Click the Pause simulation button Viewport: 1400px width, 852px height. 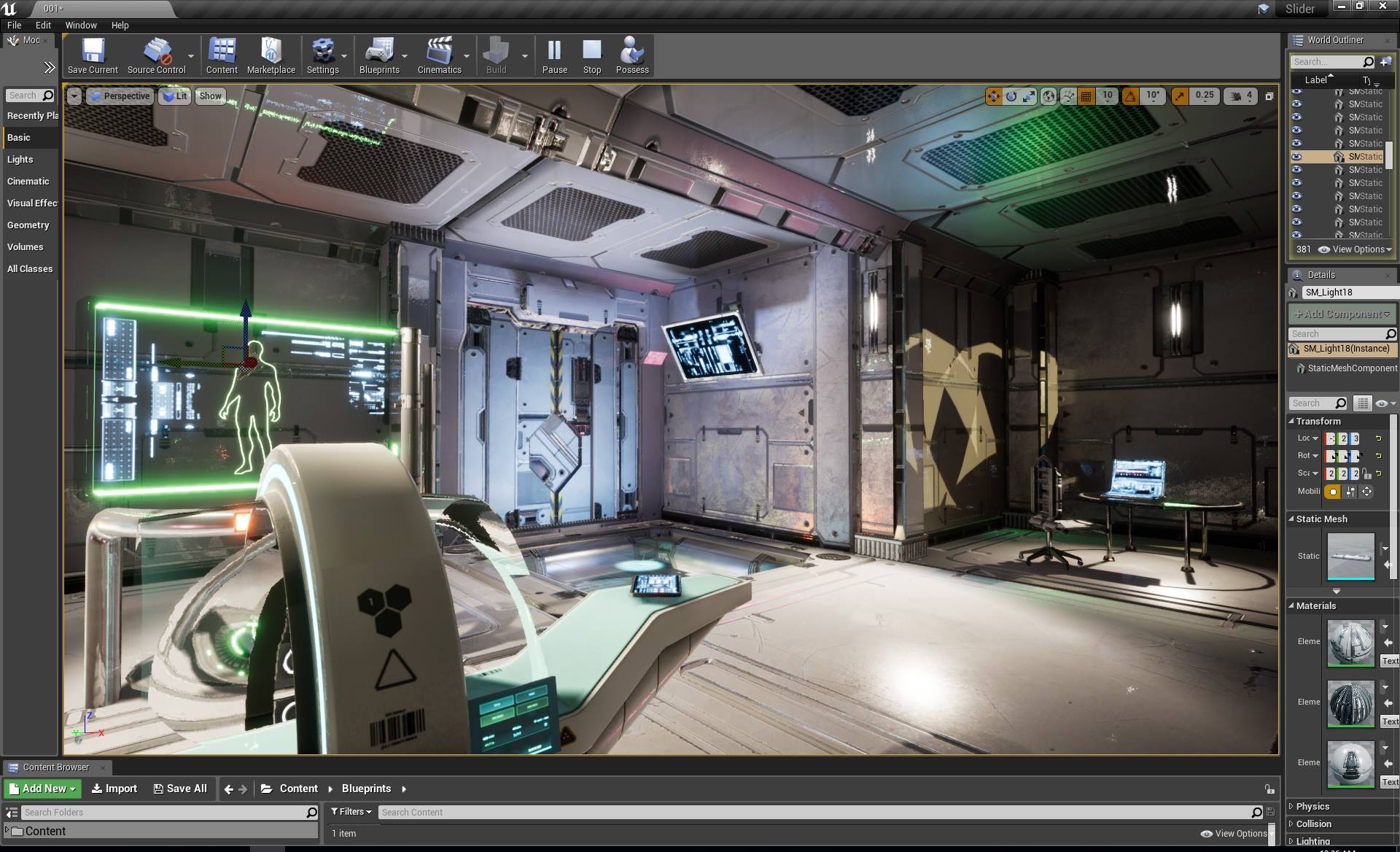click(x=554, y=55)
